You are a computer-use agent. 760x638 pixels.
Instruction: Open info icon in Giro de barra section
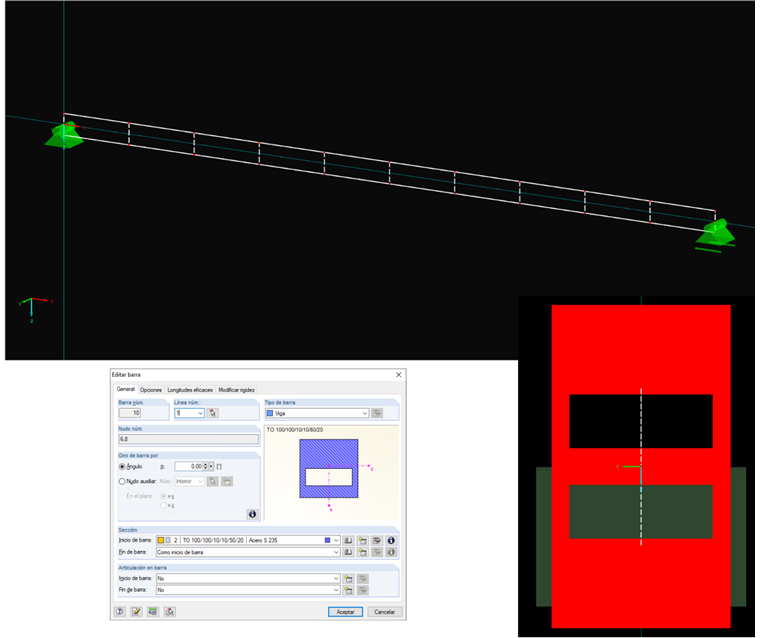click(252, 514)
